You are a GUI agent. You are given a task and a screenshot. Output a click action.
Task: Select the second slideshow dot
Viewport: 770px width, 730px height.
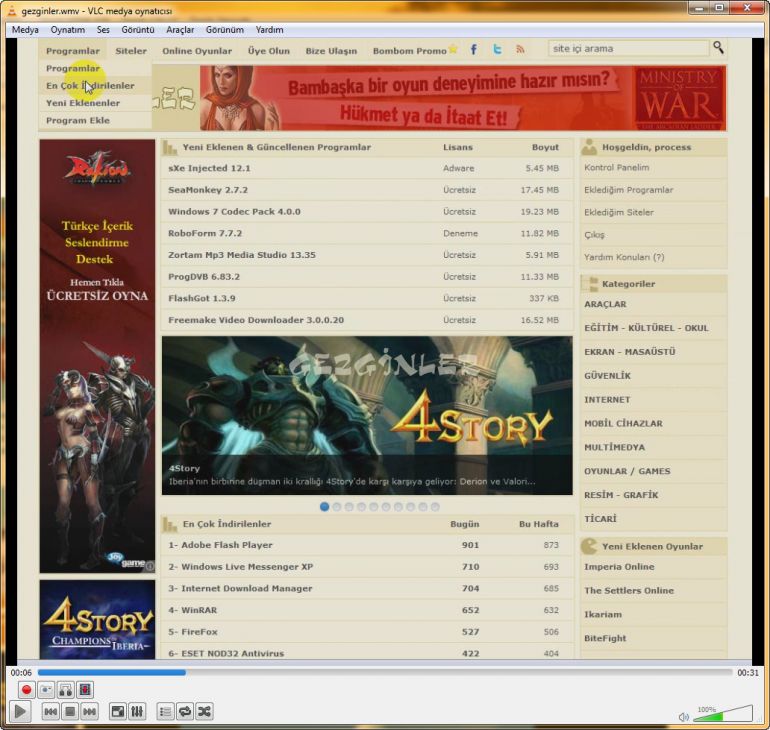tap(336, 507)
